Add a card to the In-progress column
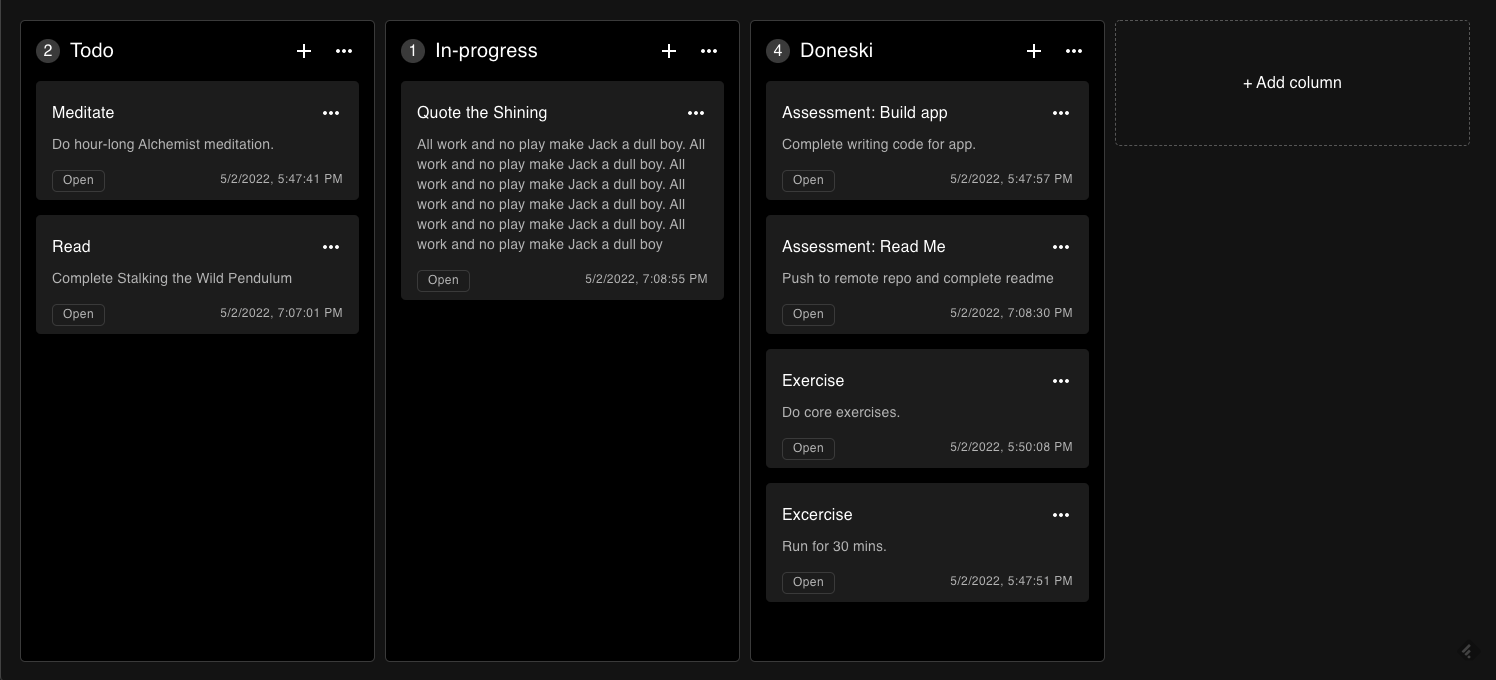The image size is (1496, 680). coord(669,51)
